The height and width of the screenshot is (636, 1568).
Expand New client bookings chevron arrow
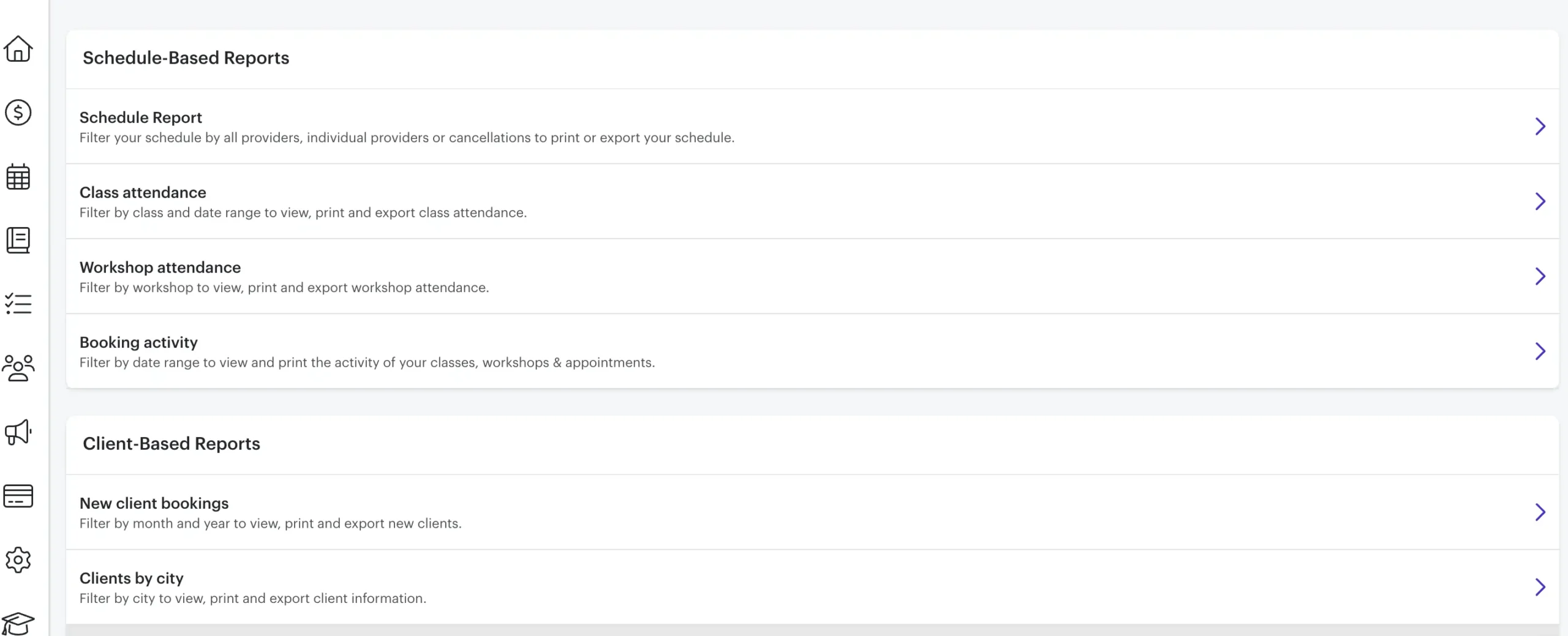pos(1540,512)
